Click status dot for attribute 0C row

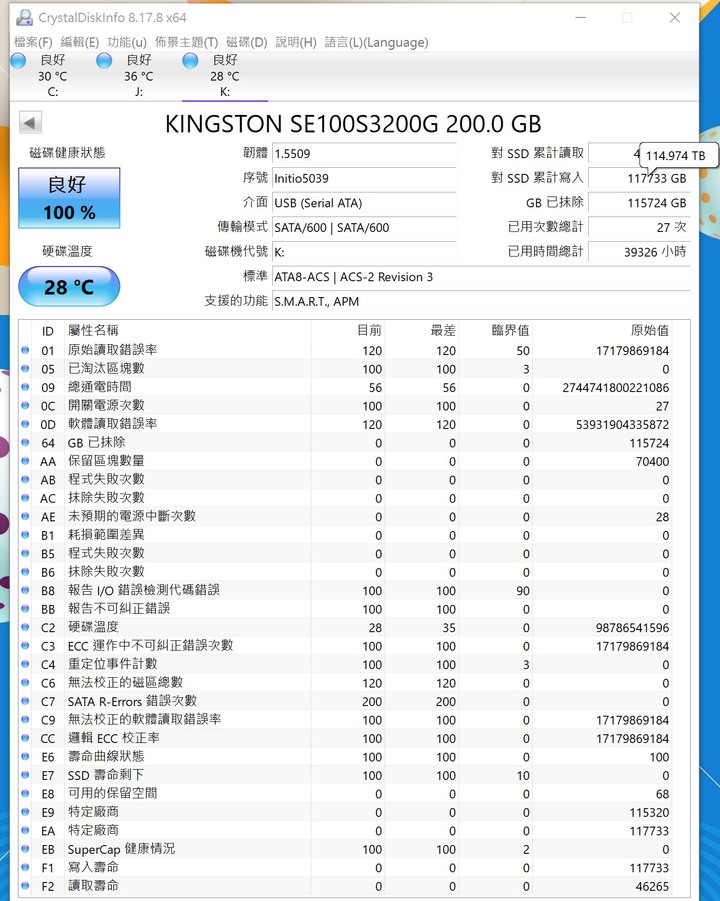point(25,405)
